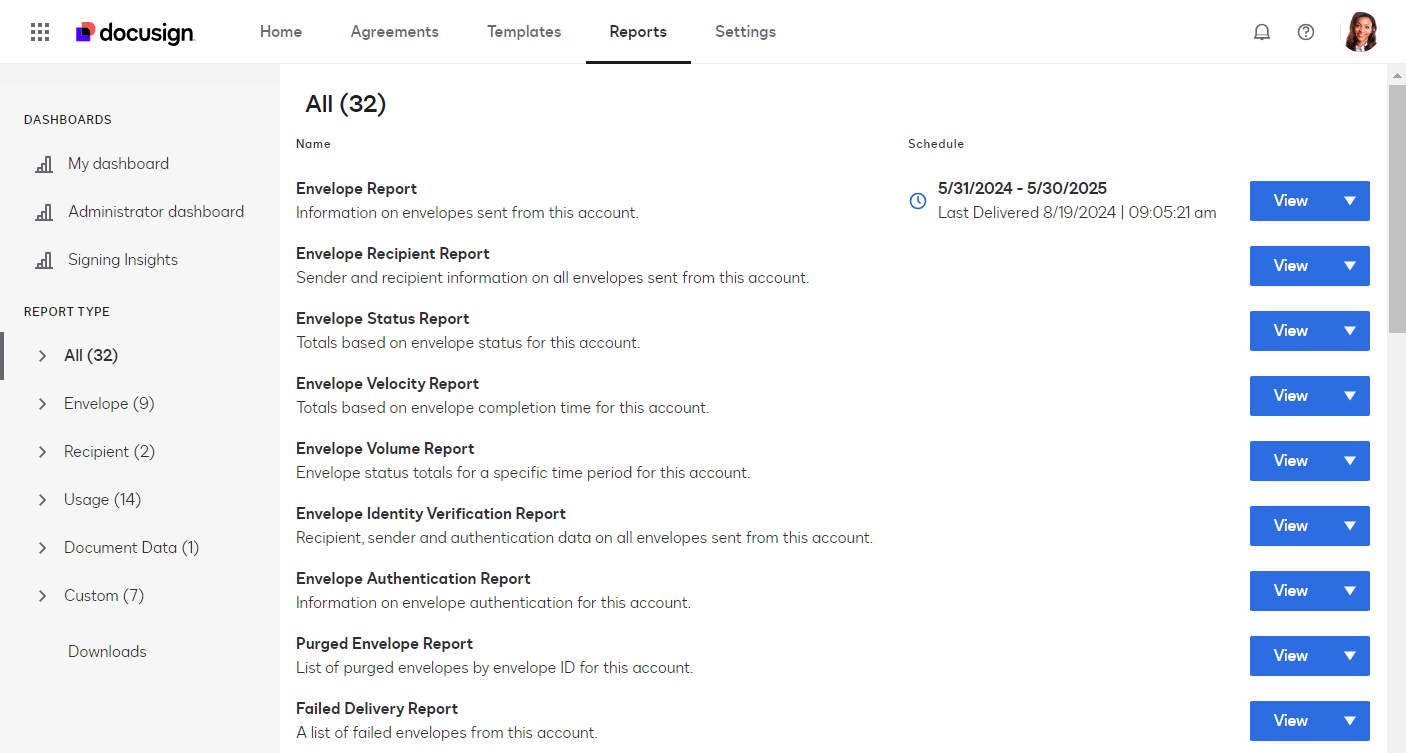The image size is (1406, 753).
Task: Open the app launcher grid icon
Action: (40, 32)
